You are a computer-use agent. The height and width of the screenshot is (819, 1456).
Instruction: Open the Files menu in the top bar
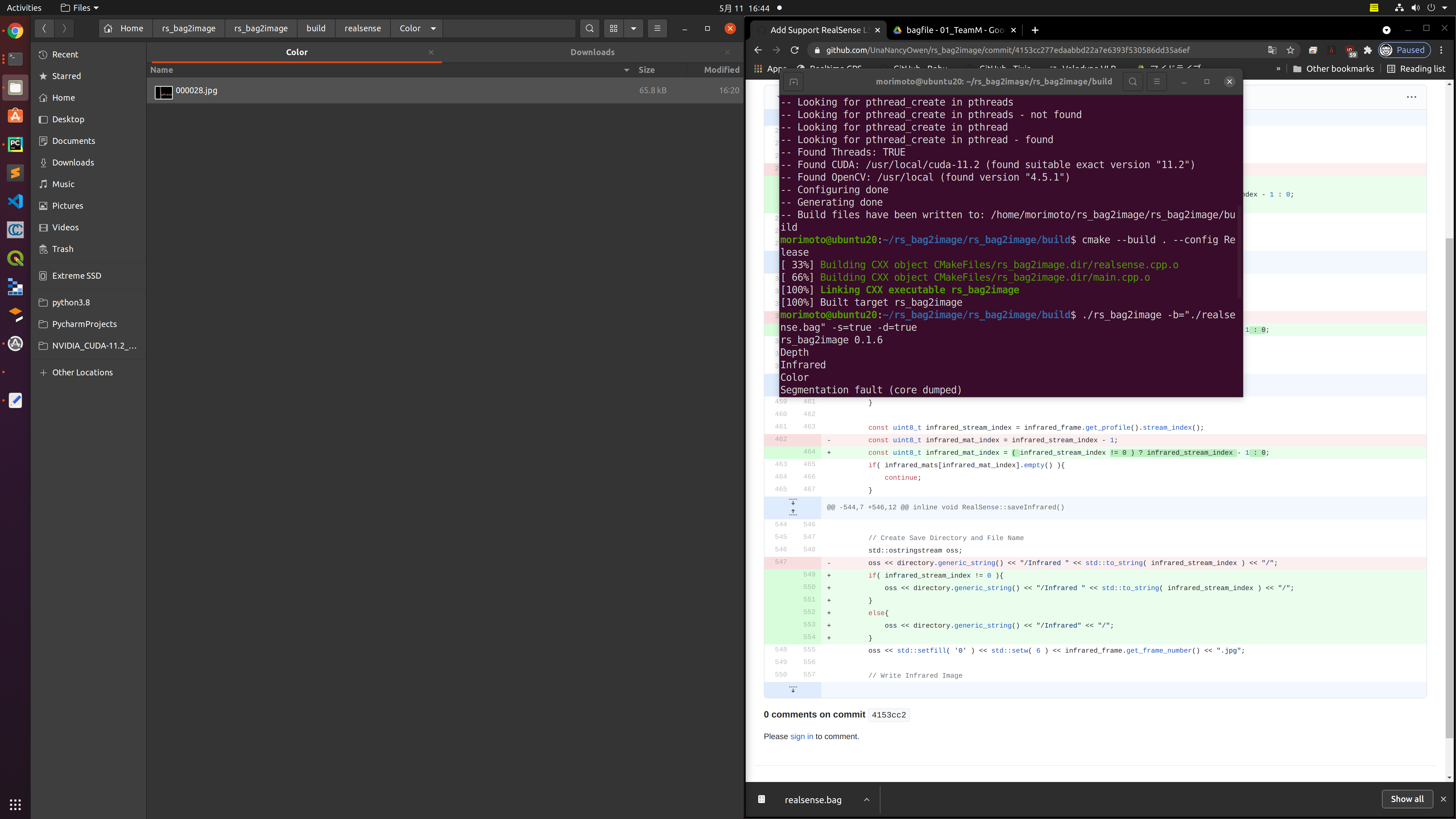[78, 7]
